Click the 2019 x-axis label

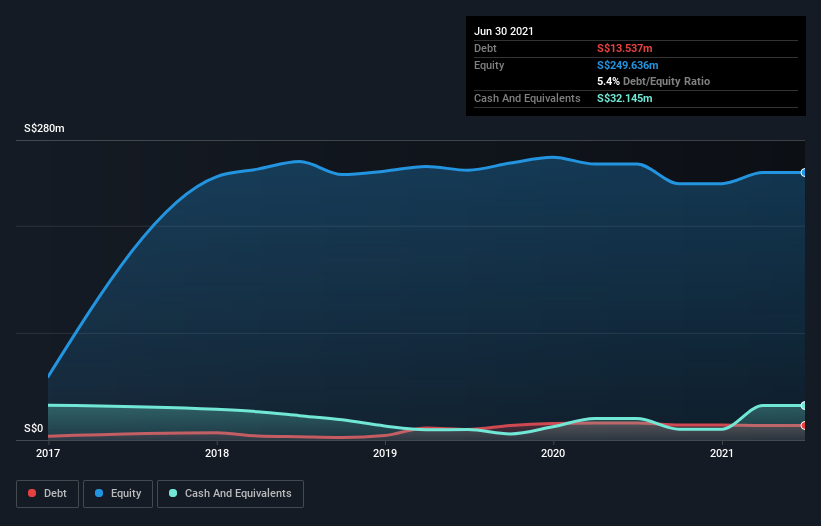pos(385,453)
